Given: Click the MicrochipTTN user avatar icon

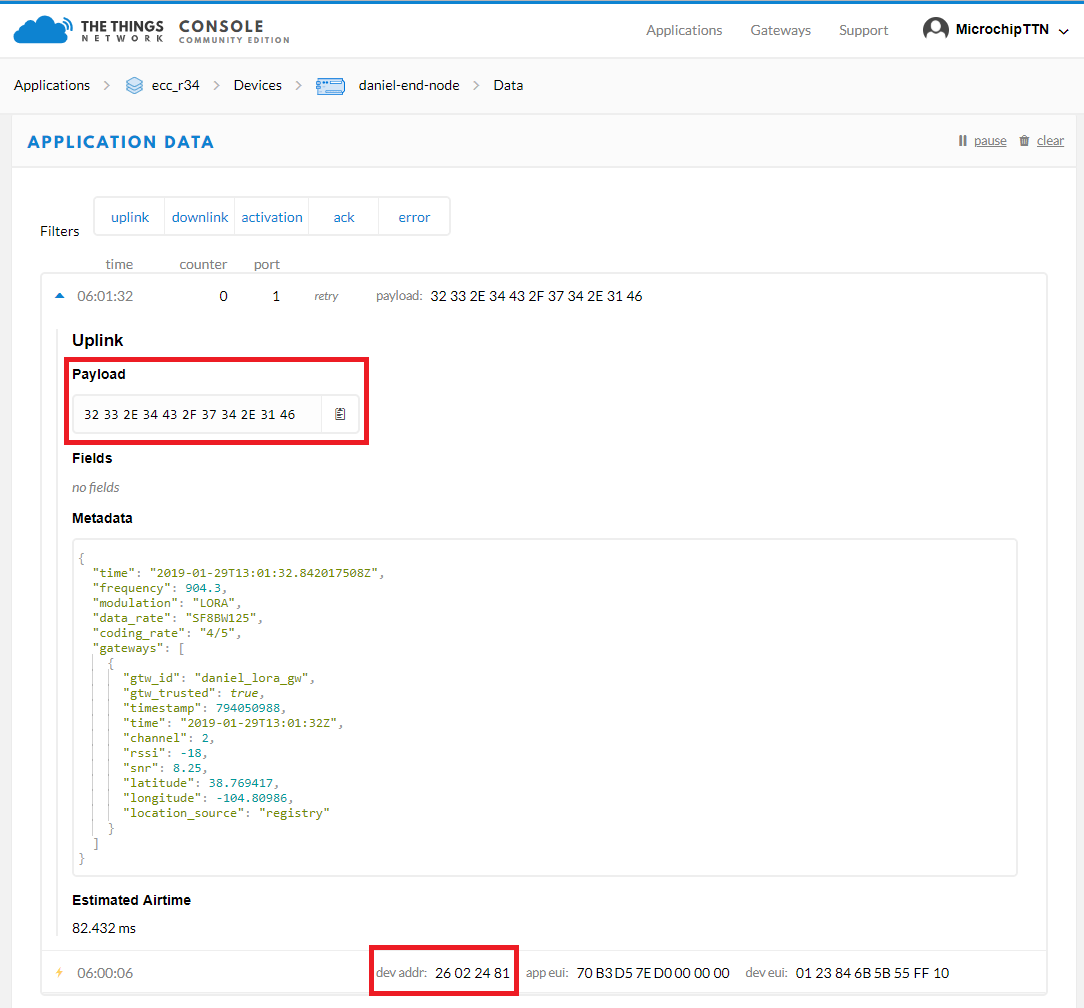Looking at the screenshot, I should coord(935,30).
